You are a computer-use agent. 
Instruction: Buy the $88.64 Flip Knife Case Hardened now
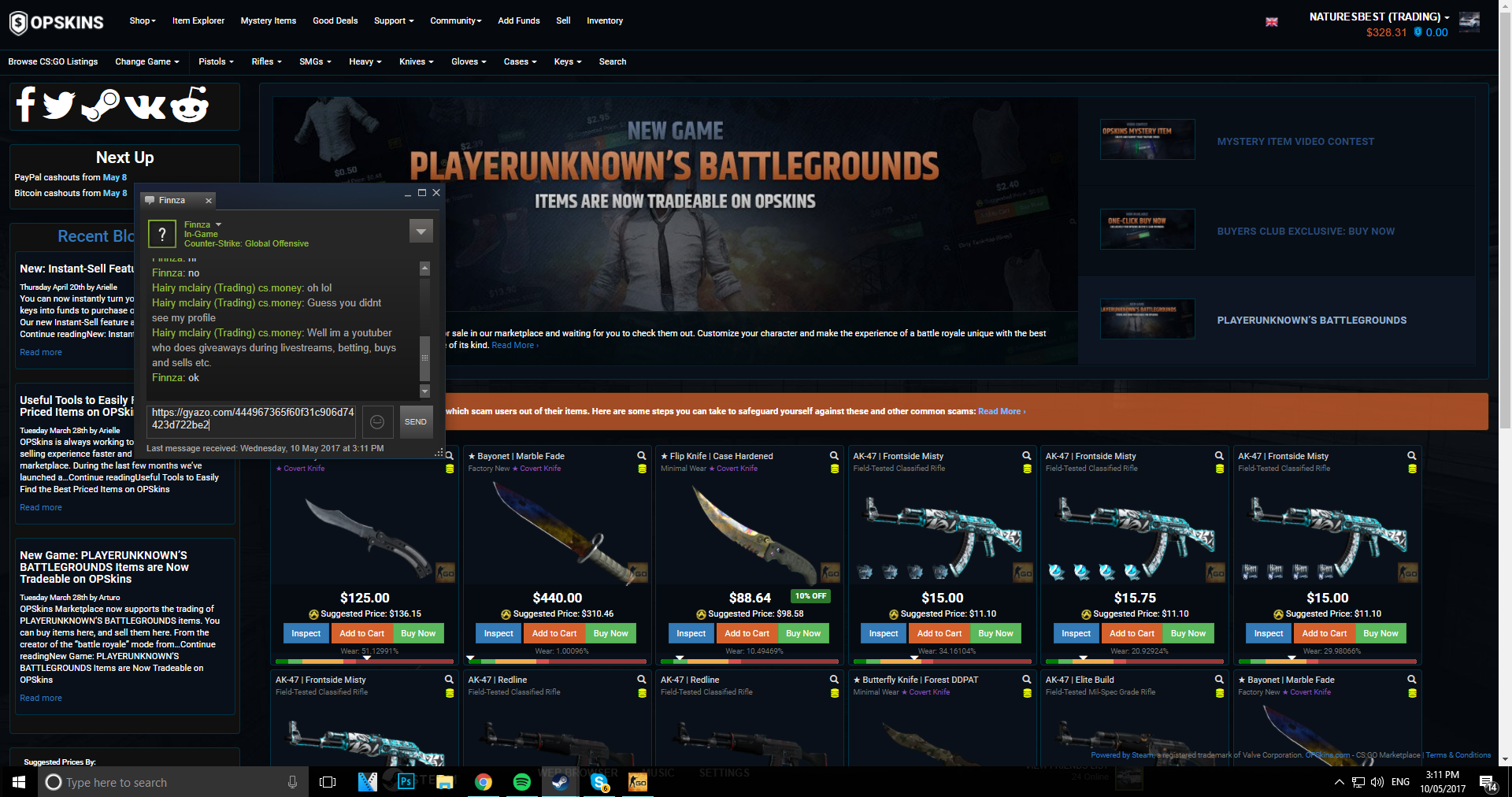[803, 633]
